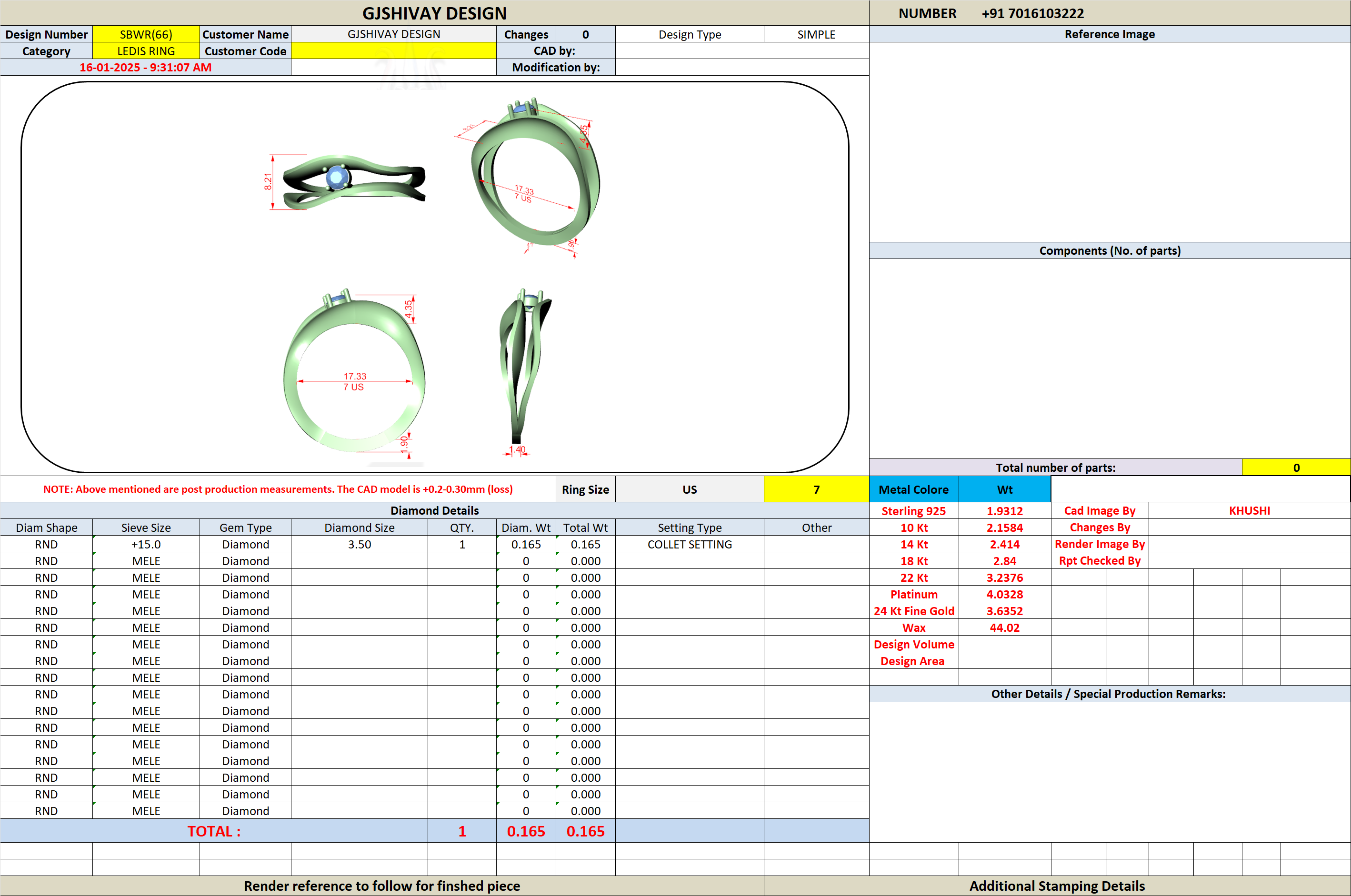The width and height of the screenshot is (1351, 896).
Task: Select the Sieve Size +15.0 cell
Action: point(146,544)
